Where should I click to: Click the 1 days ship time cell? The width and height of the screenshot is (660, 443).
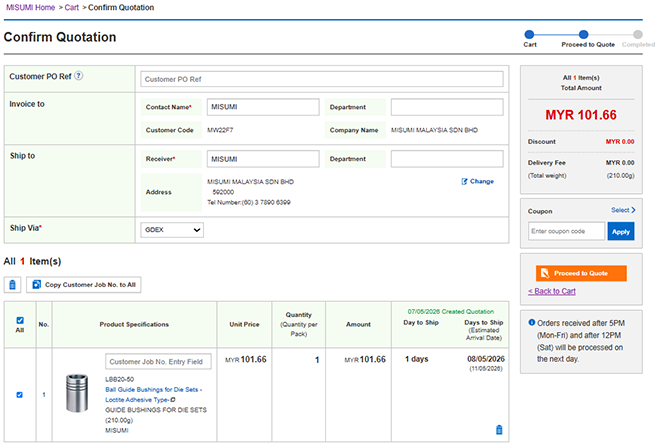tap(417, 359)
